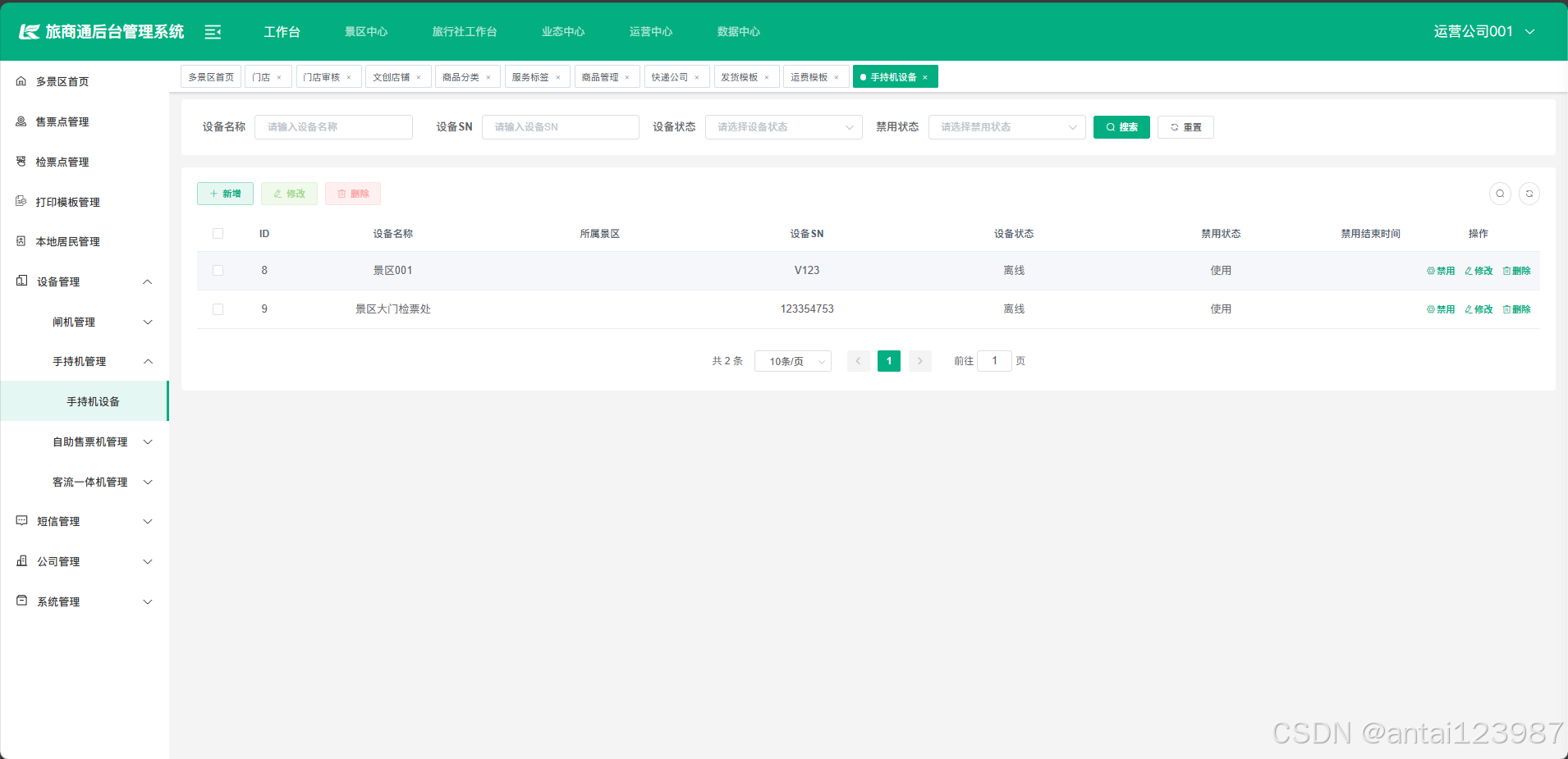
Task: Click 修改 for device 景区001
Action: point(1479,271)
